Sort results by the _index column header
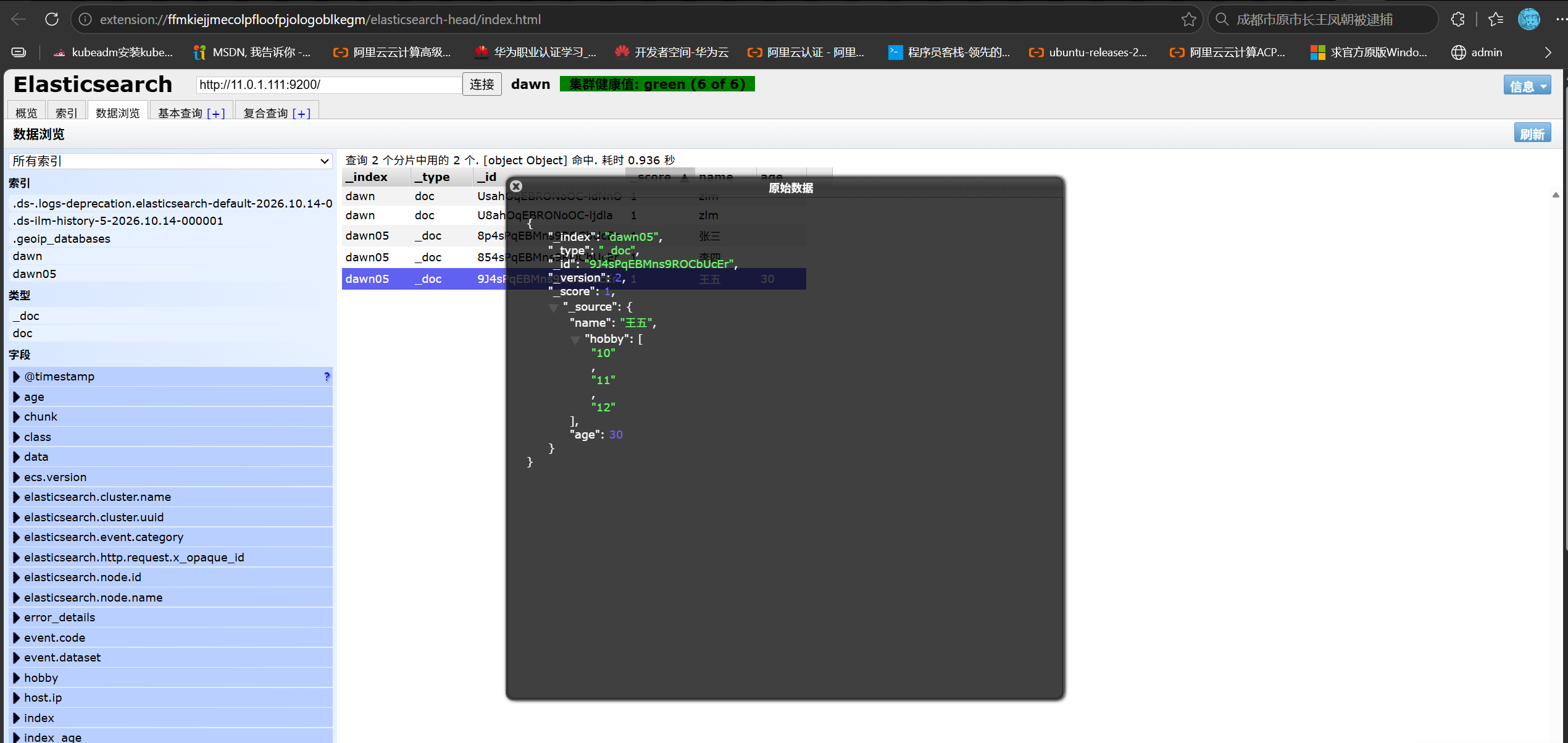 (x=375, y=177)
